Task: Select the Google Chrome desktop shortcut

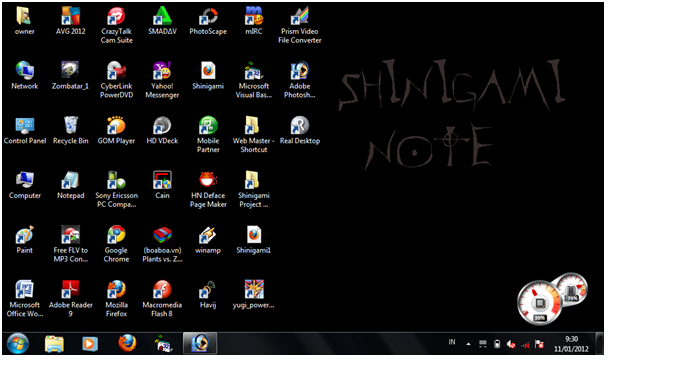Action: tap(116, 244)
